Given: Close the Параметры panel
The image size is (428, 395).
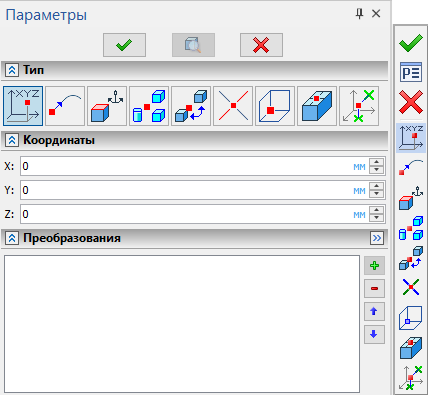Looking at the screenshot, I should 376,14.
